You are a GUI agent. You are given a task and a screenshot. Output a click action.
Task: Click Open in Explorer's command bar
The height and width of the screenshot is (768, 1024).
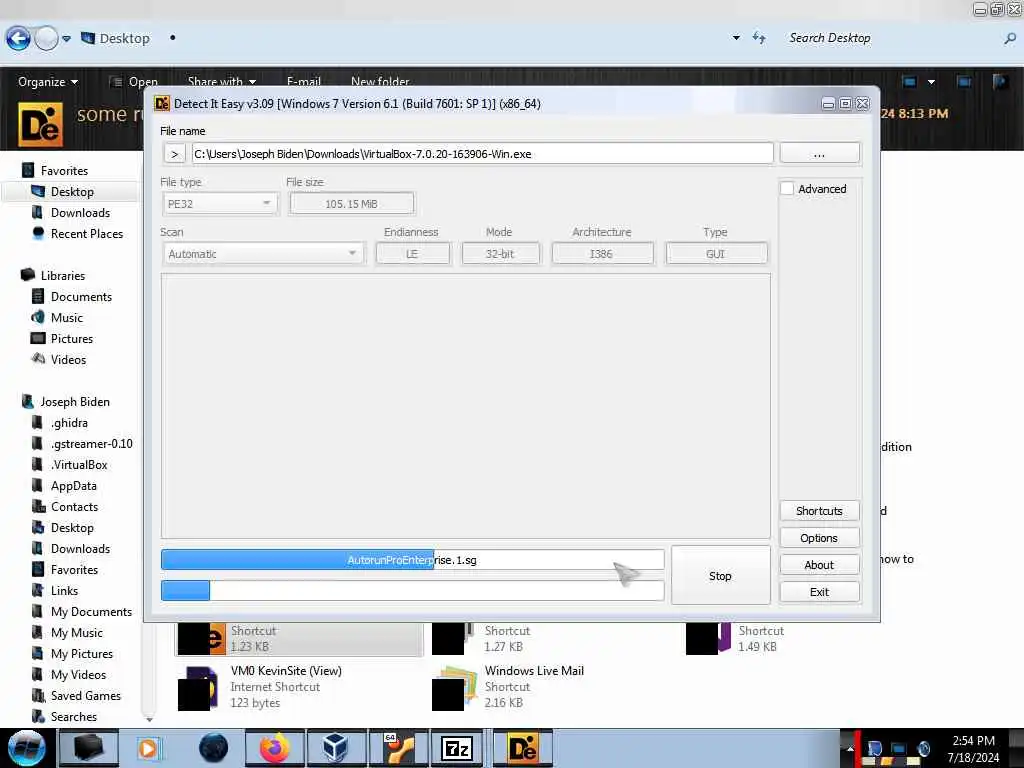click(x=135, y=82)
